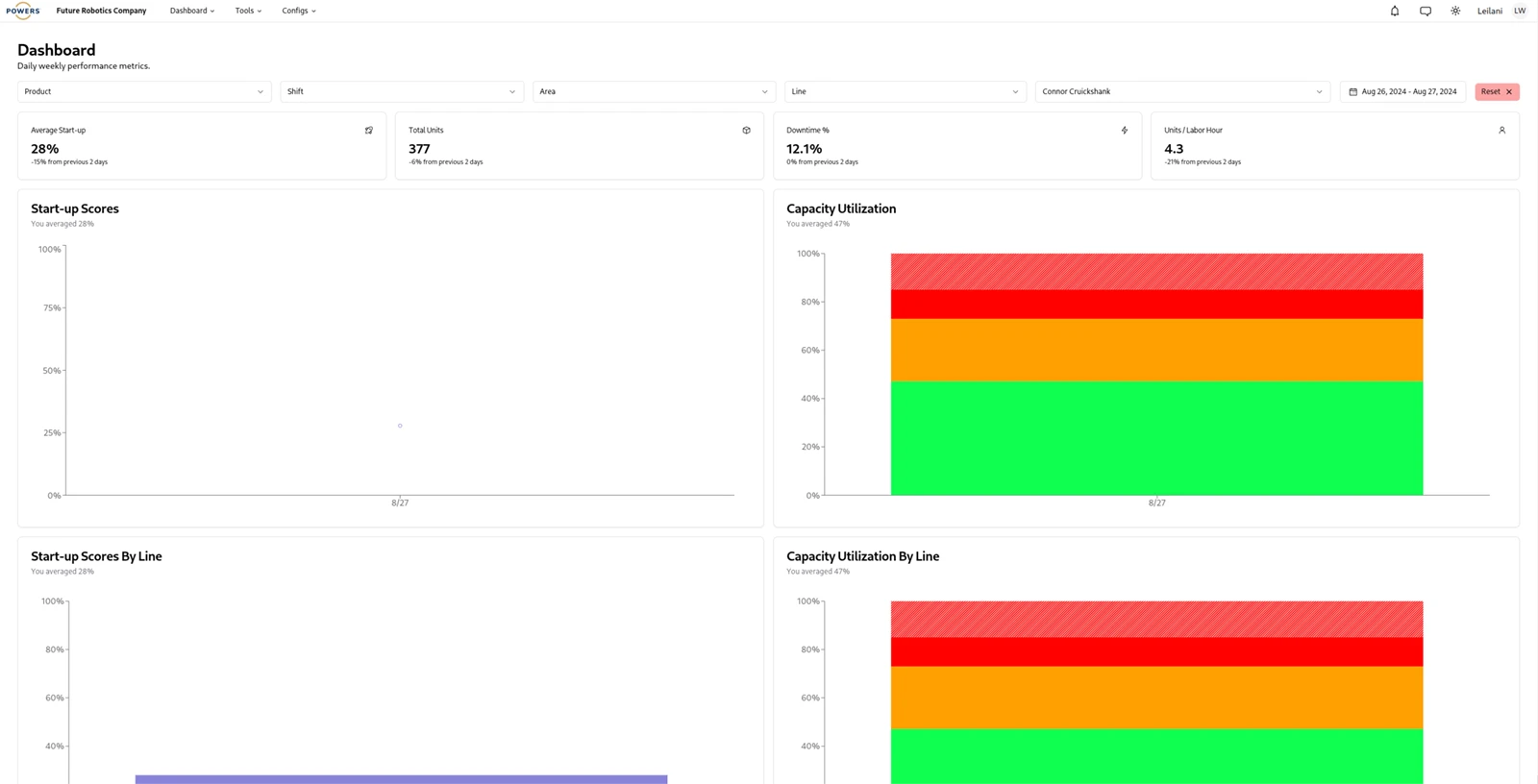Open the chat messages icon
The height and width of the screenshot is (784, 1538).
point(1426,12)
